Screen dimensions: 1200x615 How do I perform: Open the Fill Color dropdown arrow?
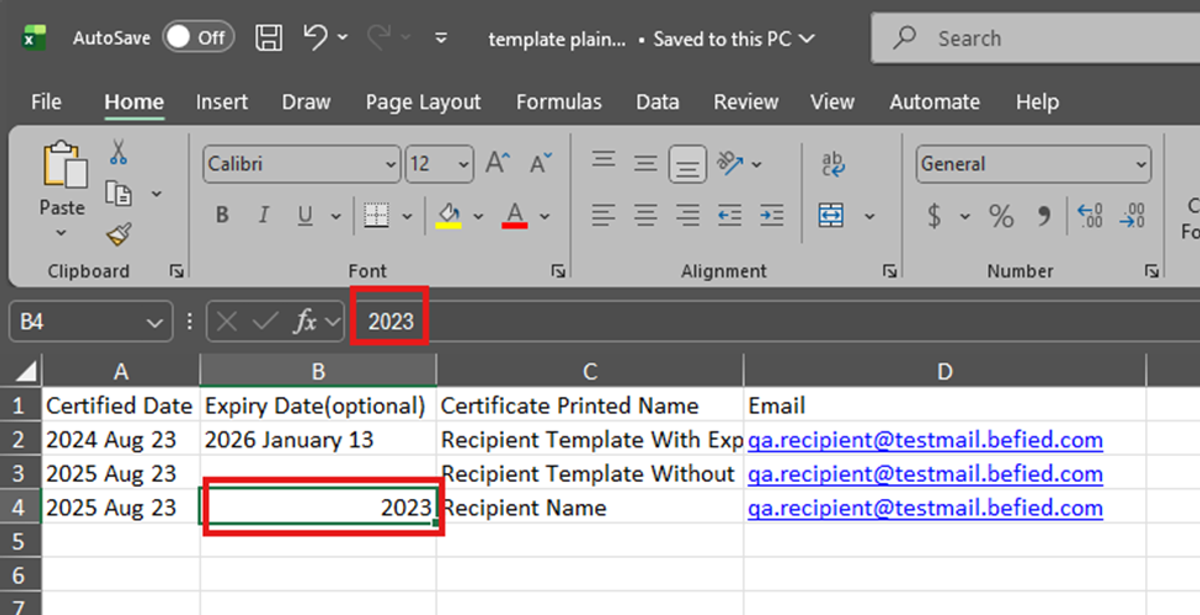[478, 216]
